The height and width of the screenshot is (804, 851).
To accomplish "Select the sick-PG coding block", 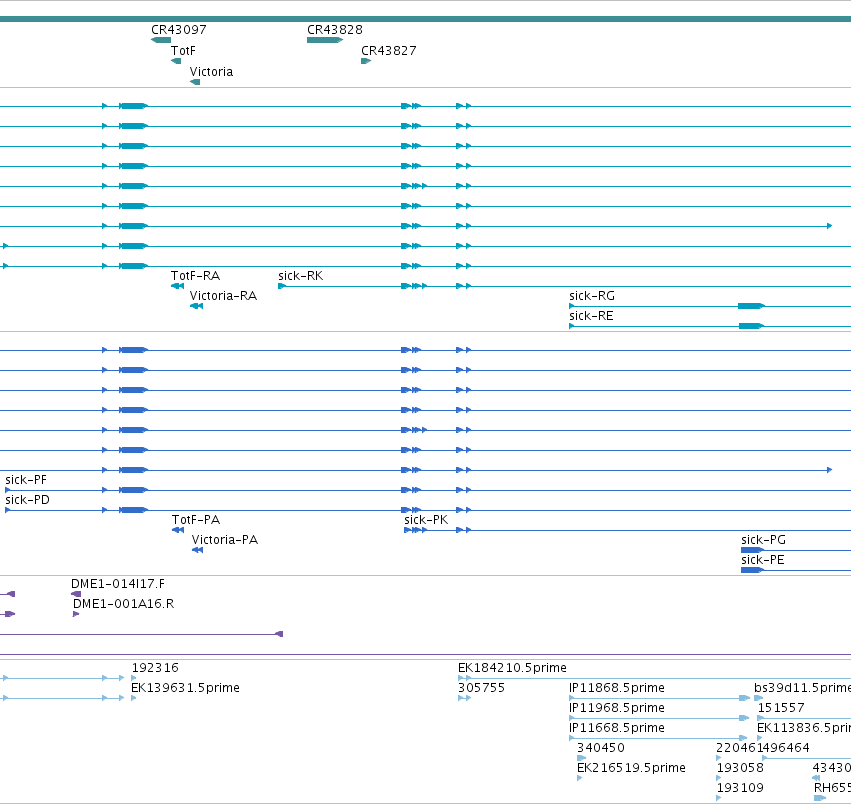I will 752,550.
